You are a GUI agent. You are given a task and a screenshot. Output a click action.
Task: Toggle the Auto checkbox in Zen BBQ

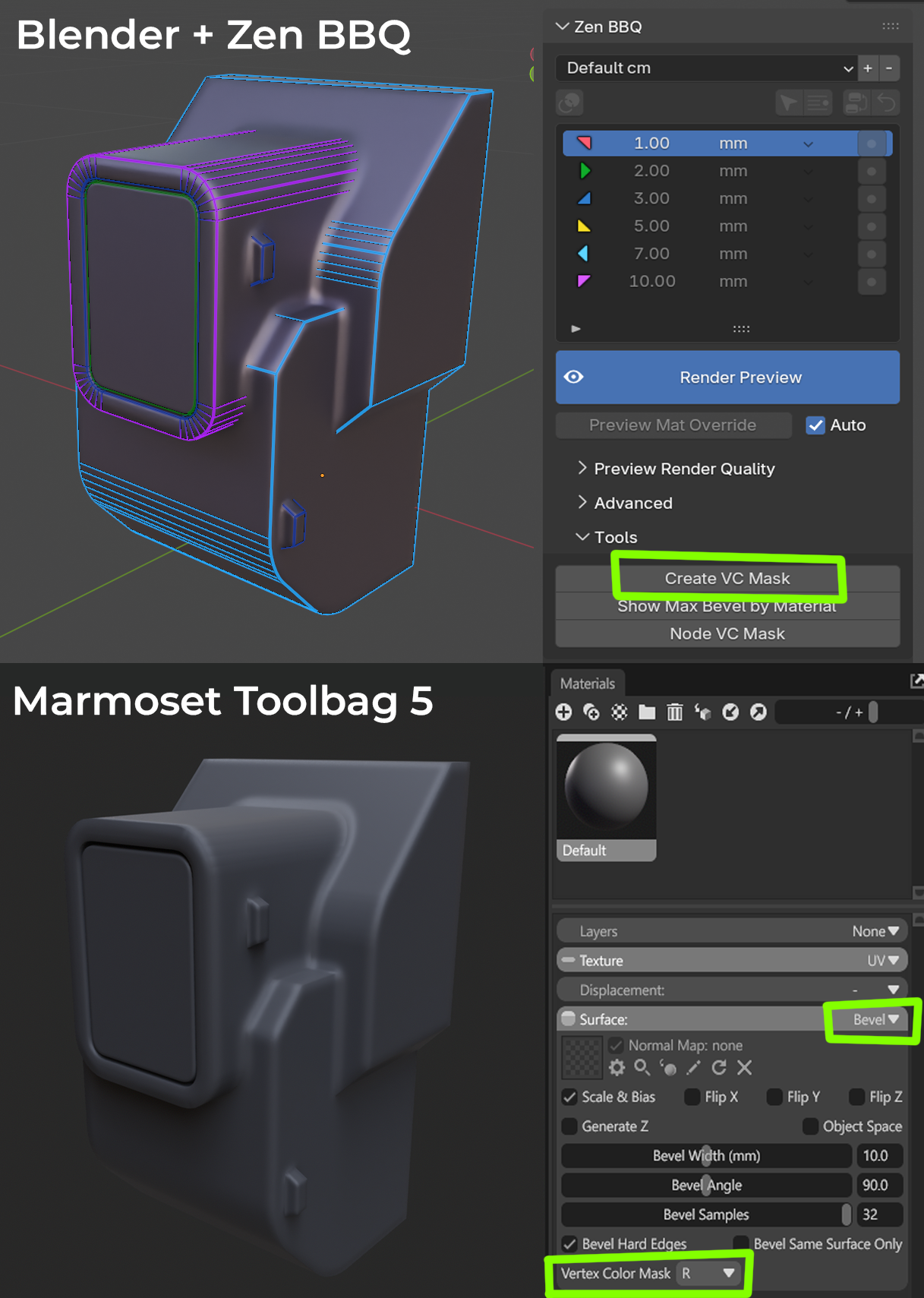[815, 425]
